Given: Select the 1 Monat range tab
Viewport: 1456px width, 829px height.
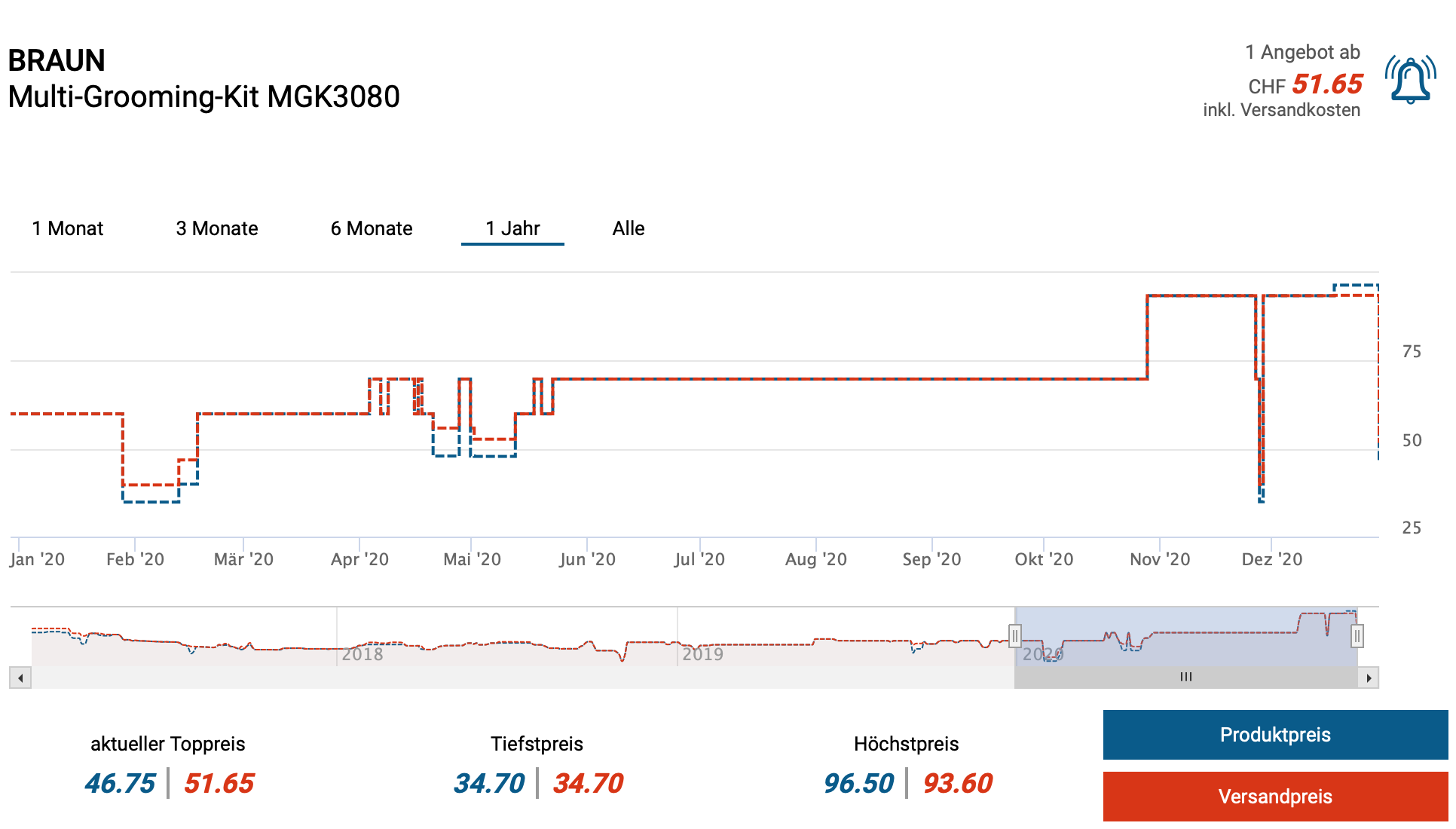Looking at the screenshot, I should pos(68,228).
